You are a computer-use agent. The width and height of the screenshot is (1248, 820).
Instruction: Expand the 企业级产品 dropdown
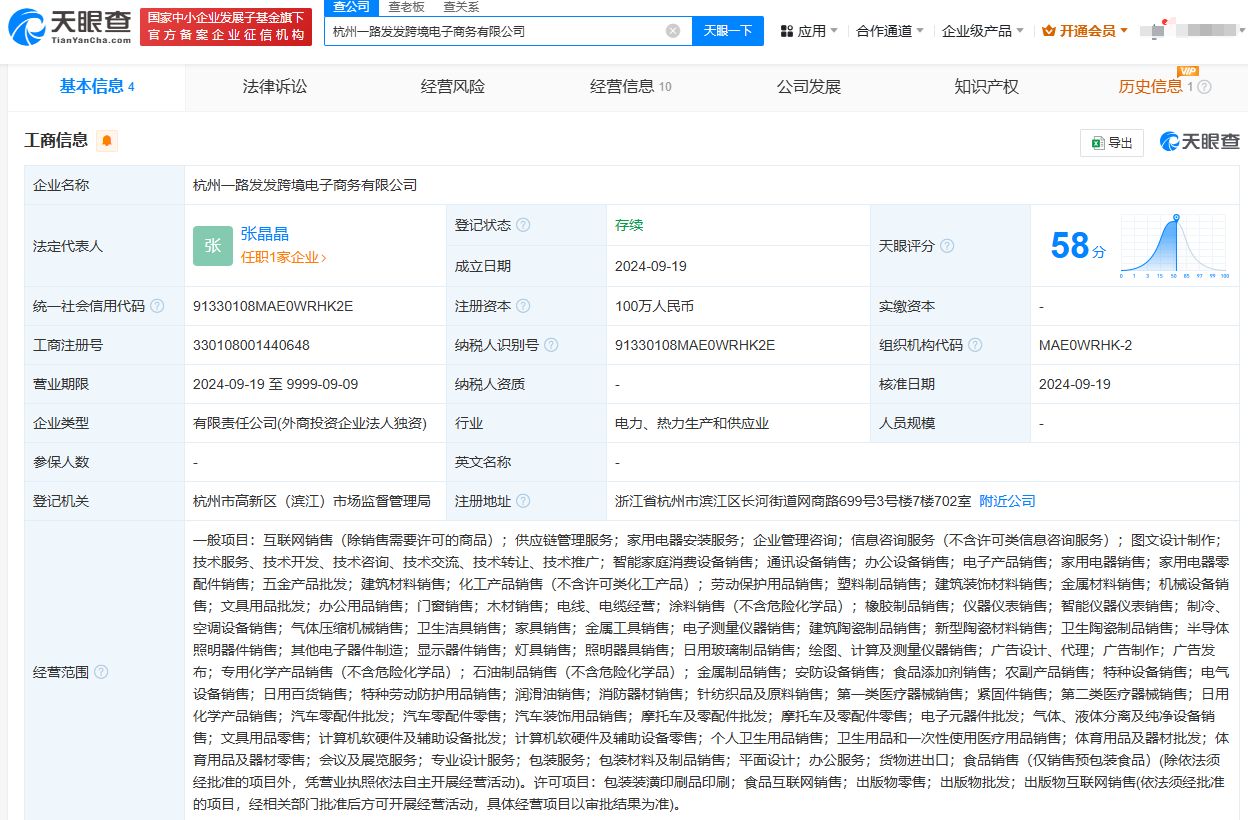point(983,31)
